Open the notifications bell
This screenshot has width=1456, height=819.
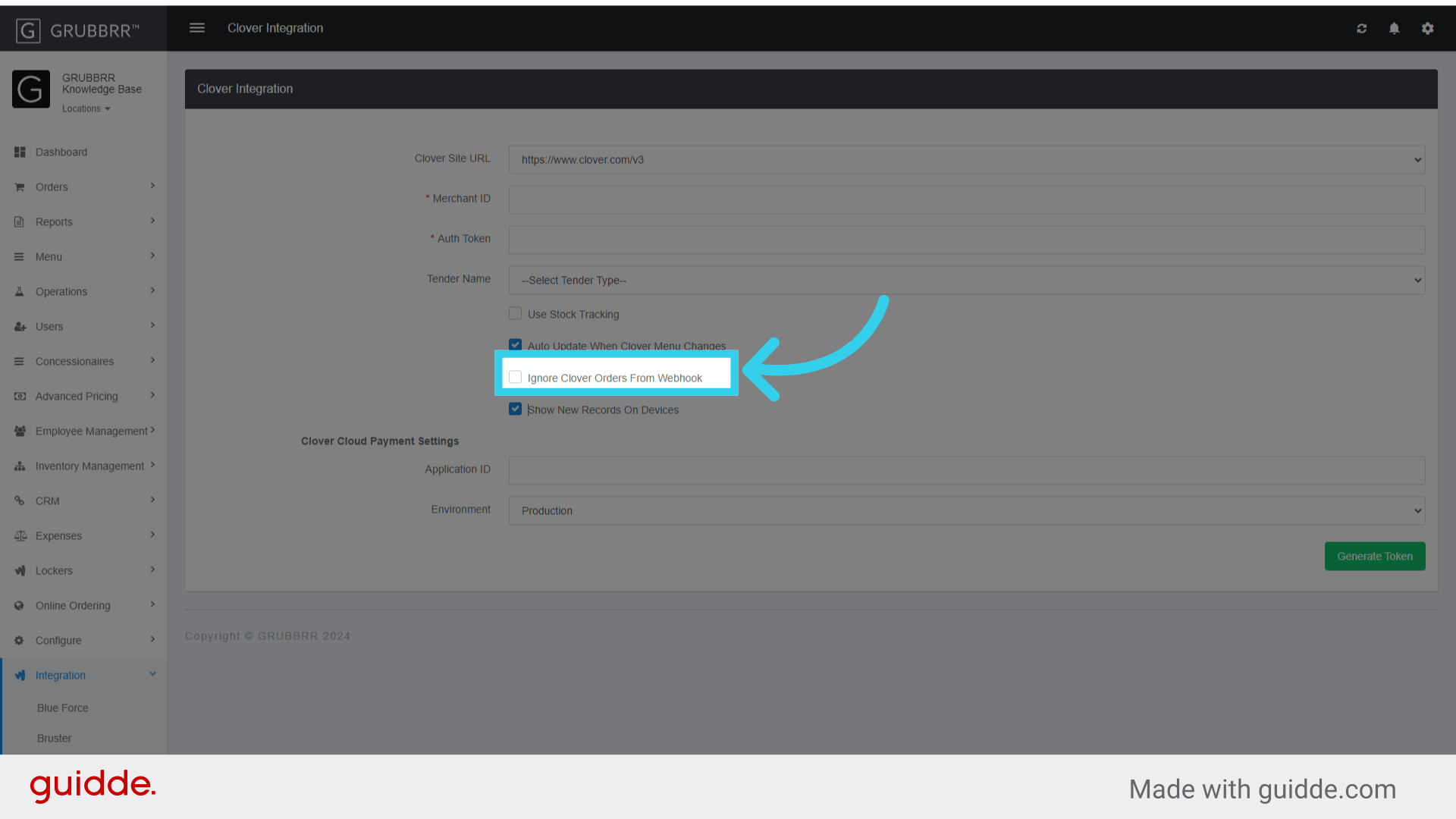pyautogui.click(x=1394, y=28)
